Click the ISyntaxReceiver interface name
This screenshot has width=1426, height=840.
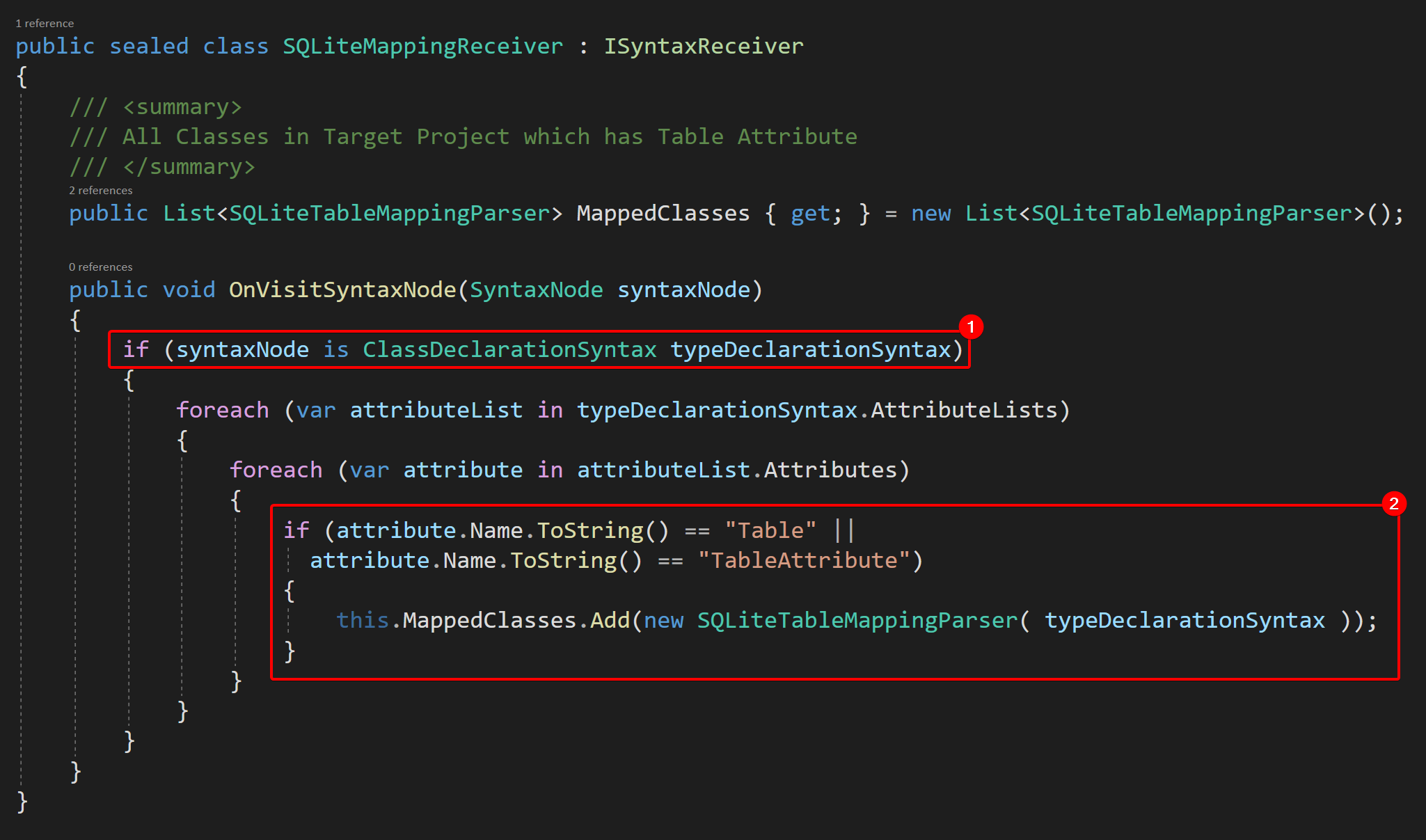[x=703, y=46]
